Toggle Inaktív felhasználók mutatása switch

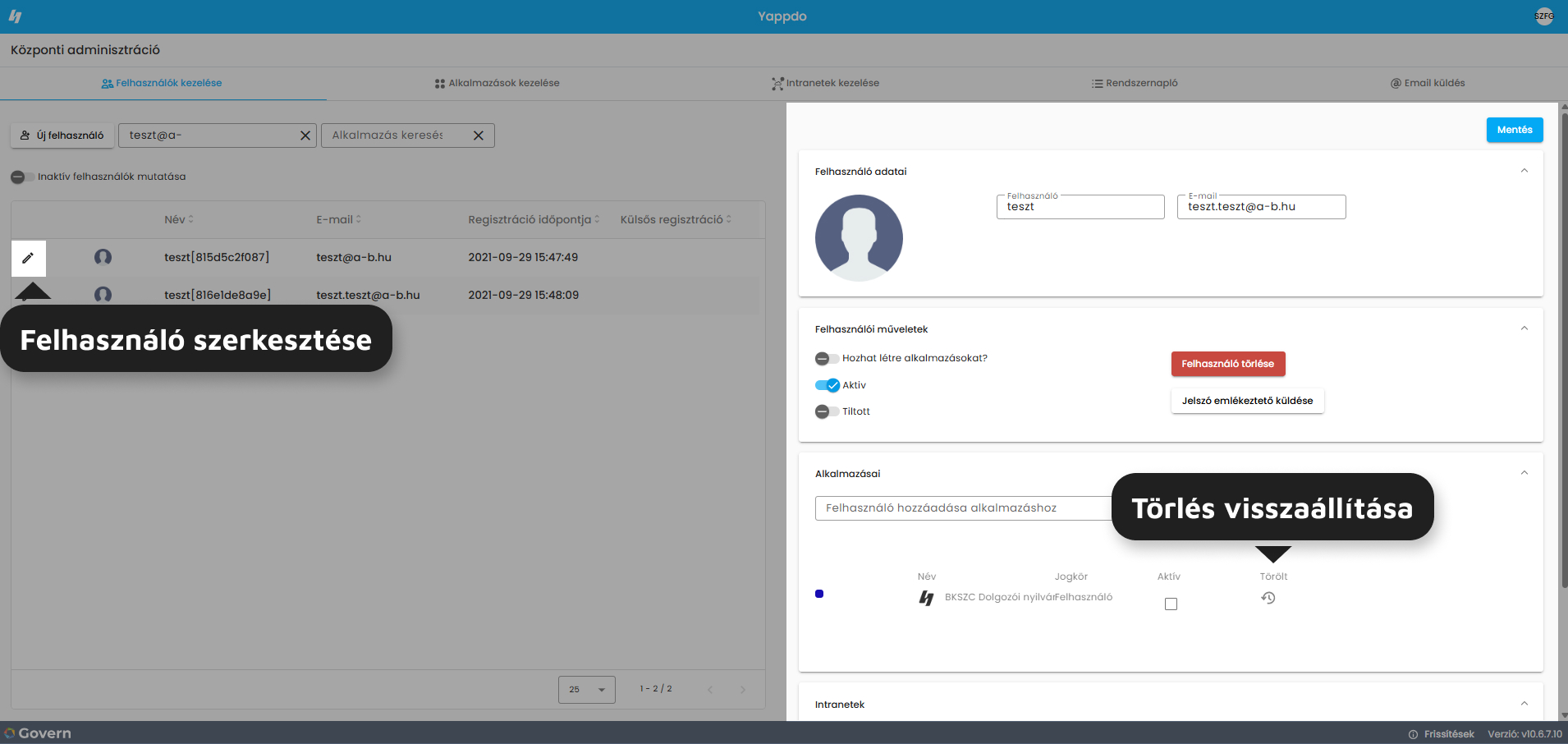click(x=22, y=177)
